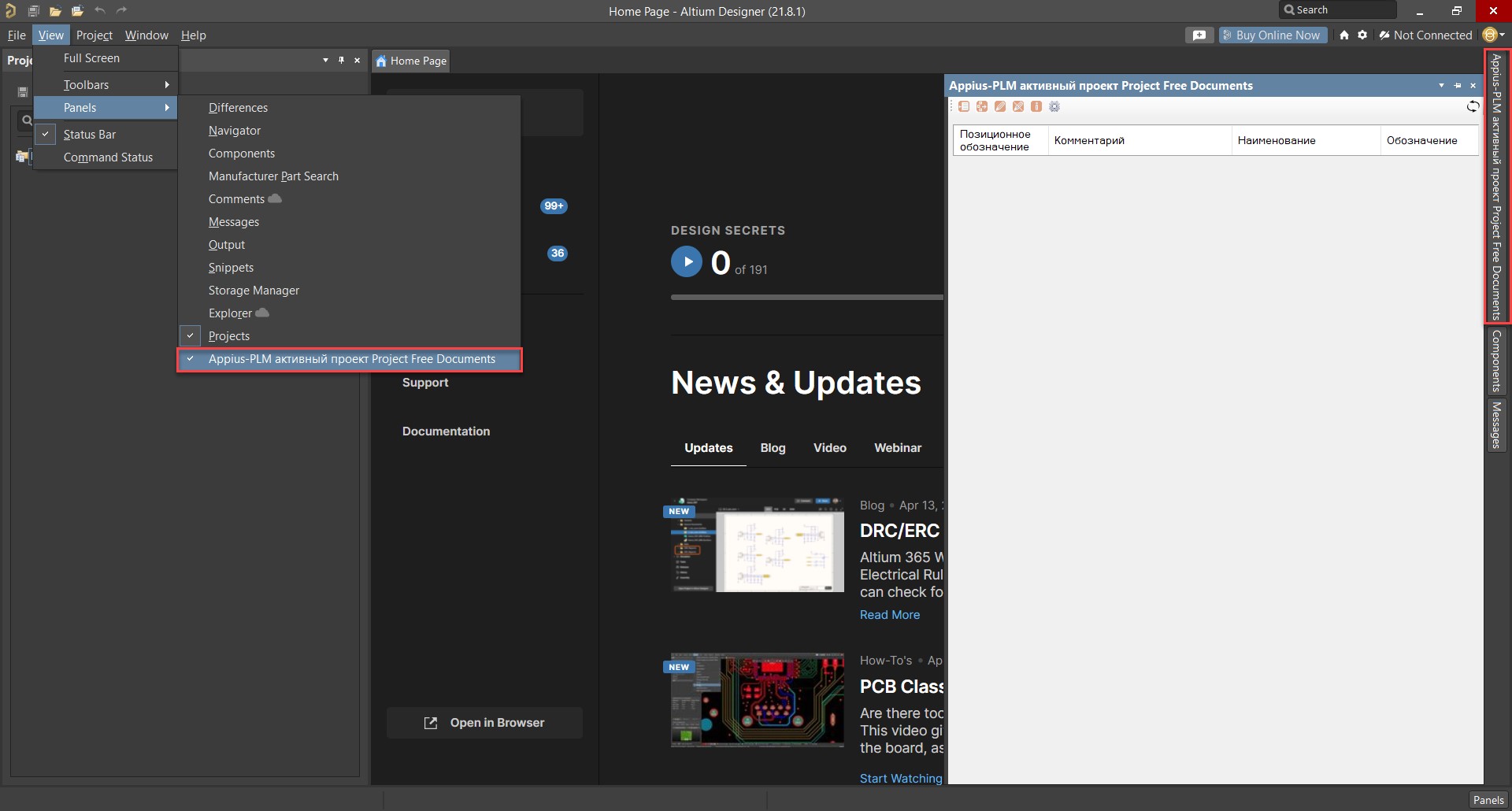Uncheck the Appius-PLM panel menu entry
This screenshot has height=811, width=1512.
click(350, 359)
